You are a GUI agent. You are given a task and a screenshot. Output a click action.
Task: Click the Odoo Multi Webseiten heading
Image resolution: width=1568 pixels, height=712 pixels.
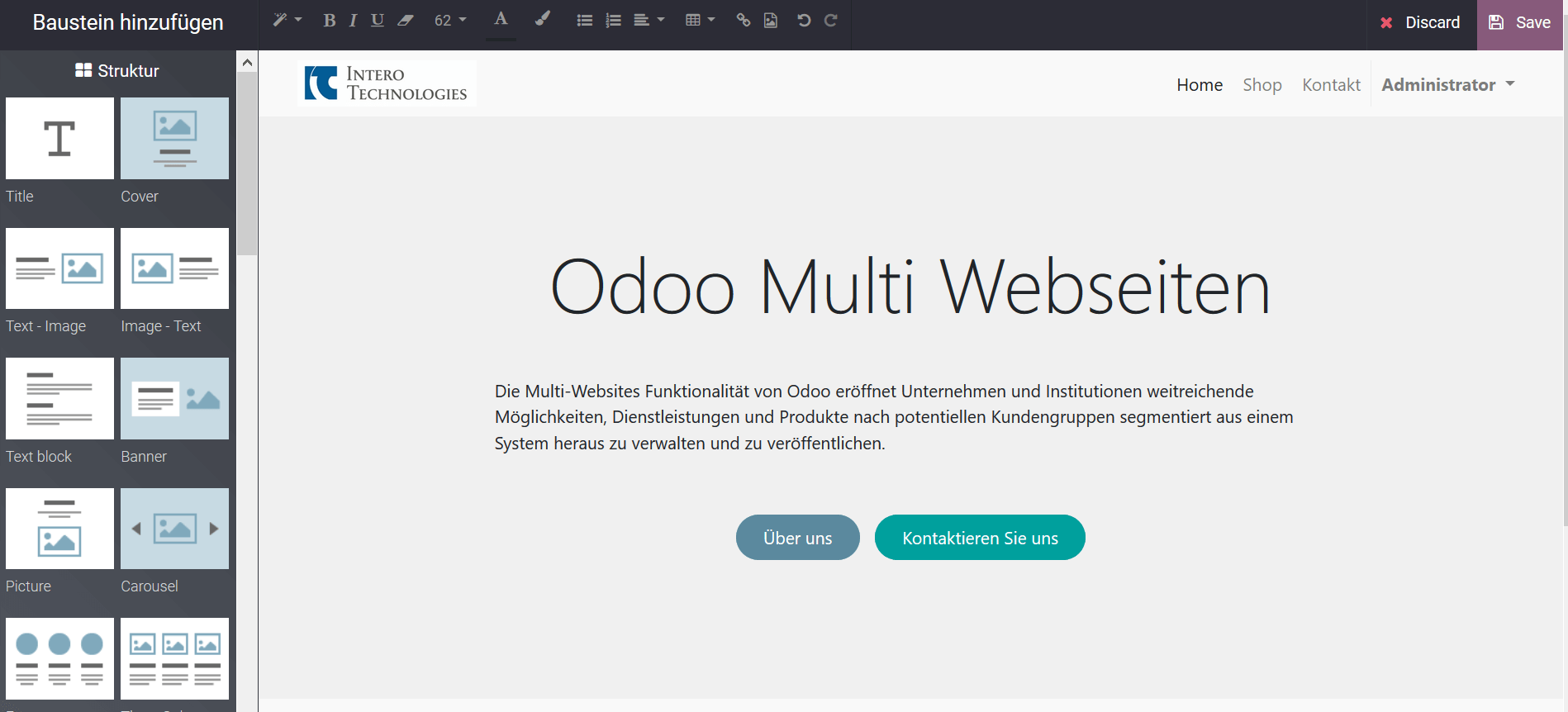(910, 287)
